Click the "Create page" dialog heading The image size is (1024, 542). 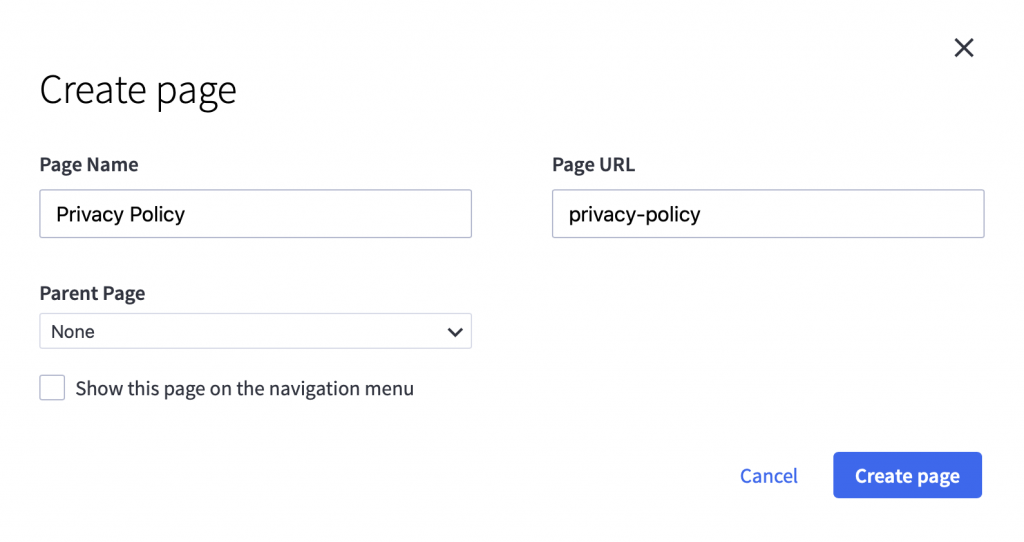(138, 91)
